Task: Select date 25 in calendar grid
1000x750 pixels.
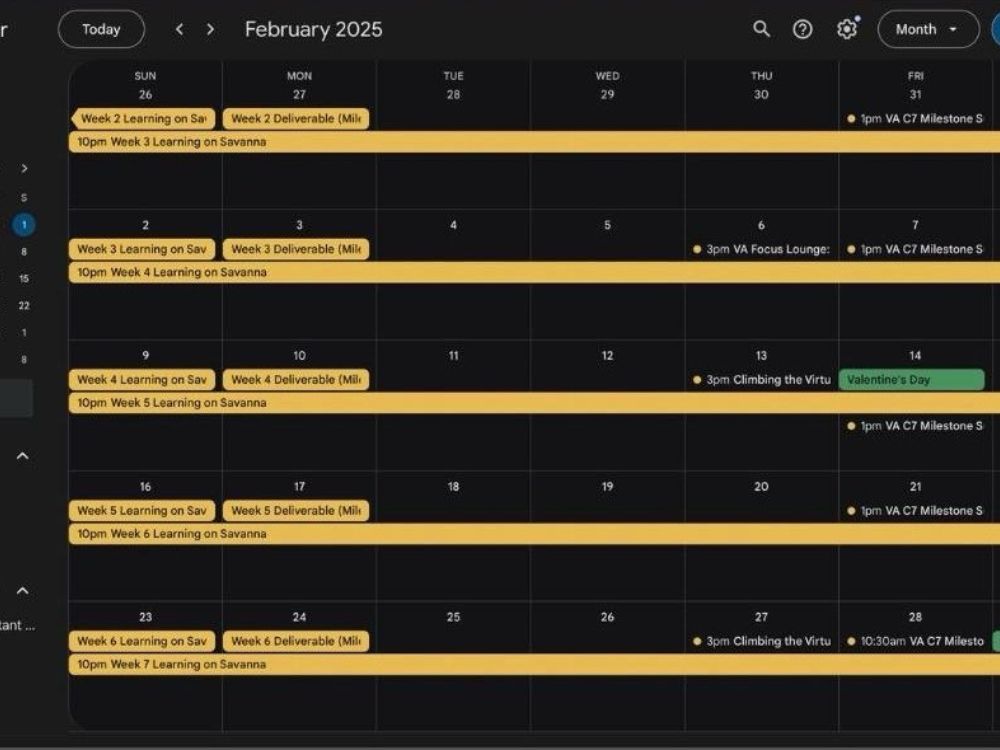Action: point(453,617)
